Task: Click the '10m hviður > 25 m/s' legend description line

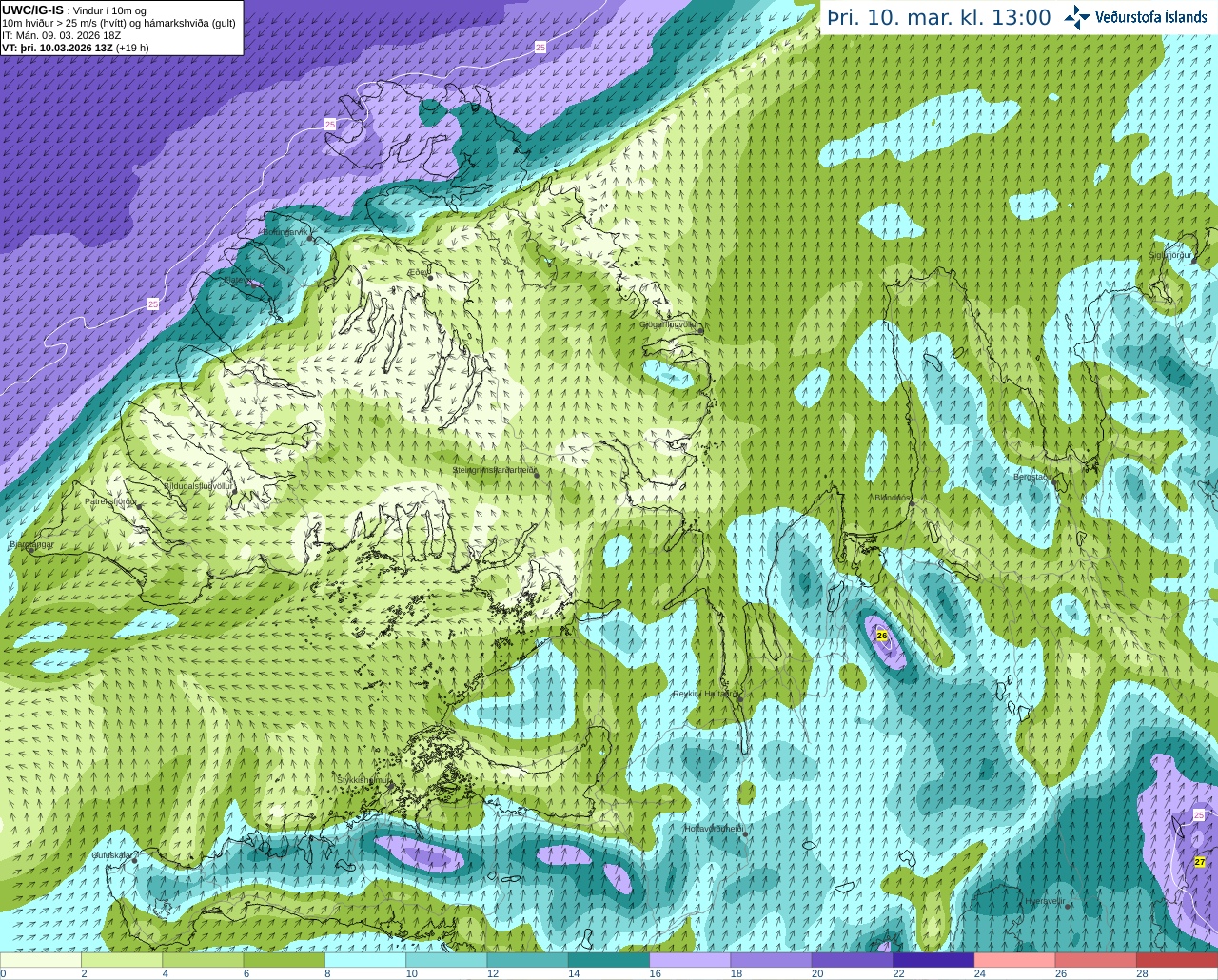Action: click(119, 23)
